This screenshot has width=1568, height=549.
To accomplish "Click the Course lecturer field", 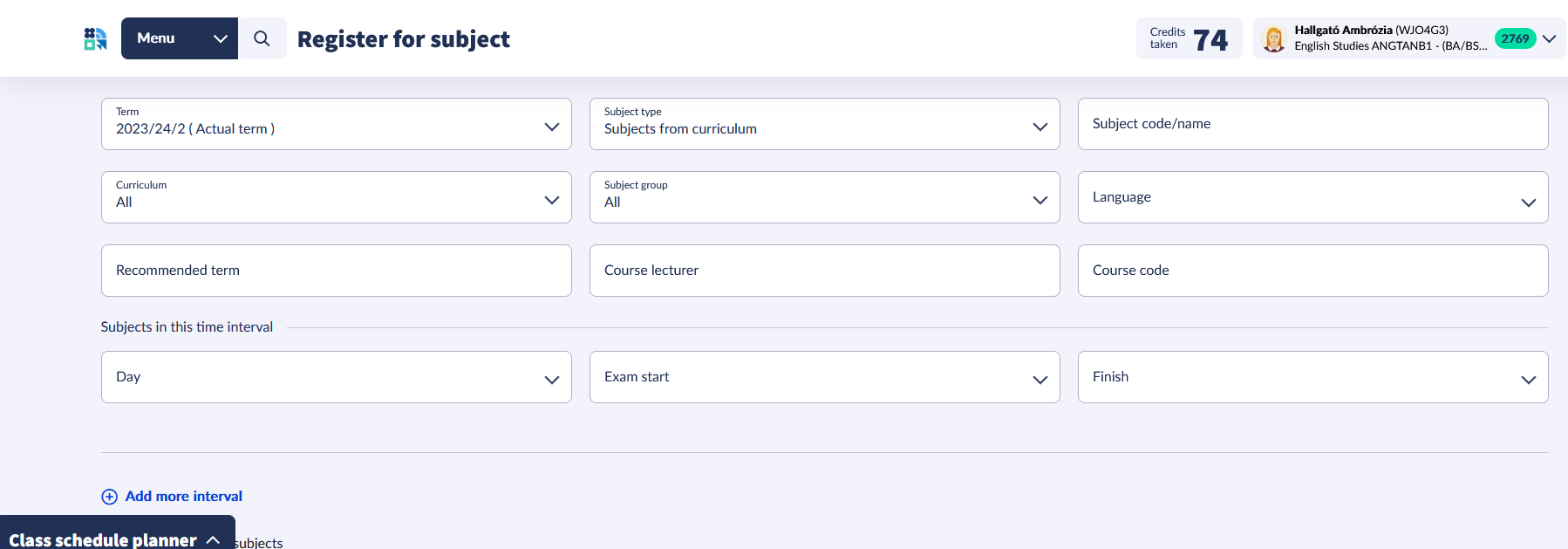I will pyautogui.click(x=824, y=271).
